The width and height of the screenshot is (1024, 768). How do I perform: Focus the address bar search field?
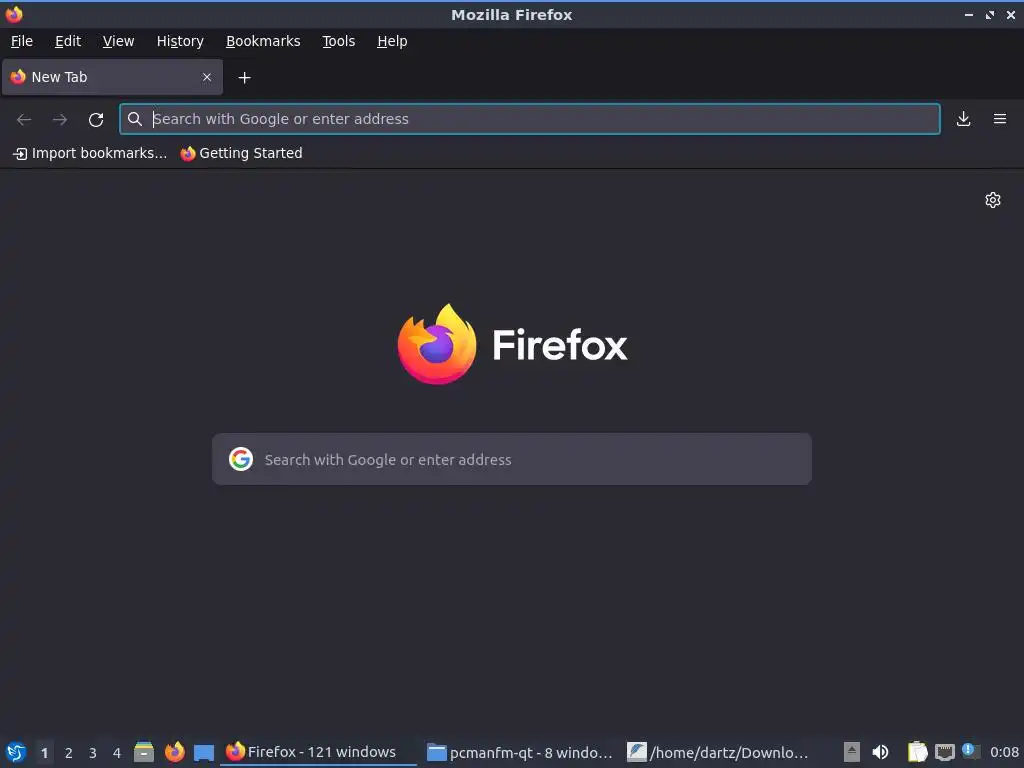click(x=530, y=119)
